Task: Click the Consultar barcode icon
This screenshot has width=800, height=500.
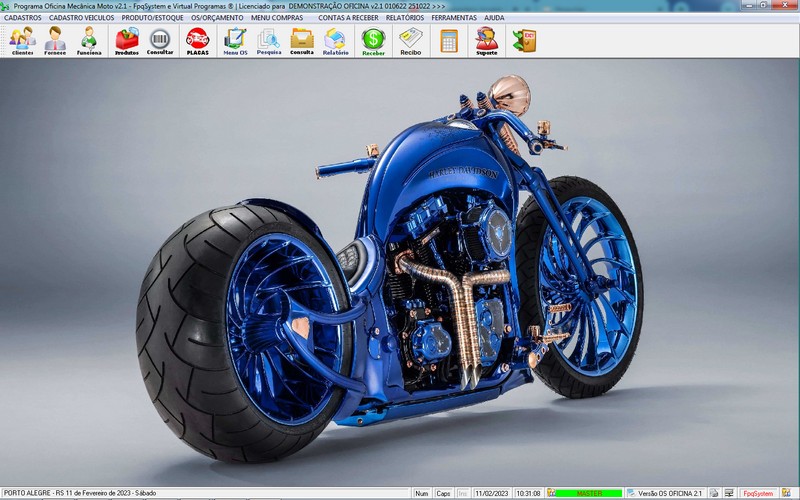Action: (x=160, y=41)
